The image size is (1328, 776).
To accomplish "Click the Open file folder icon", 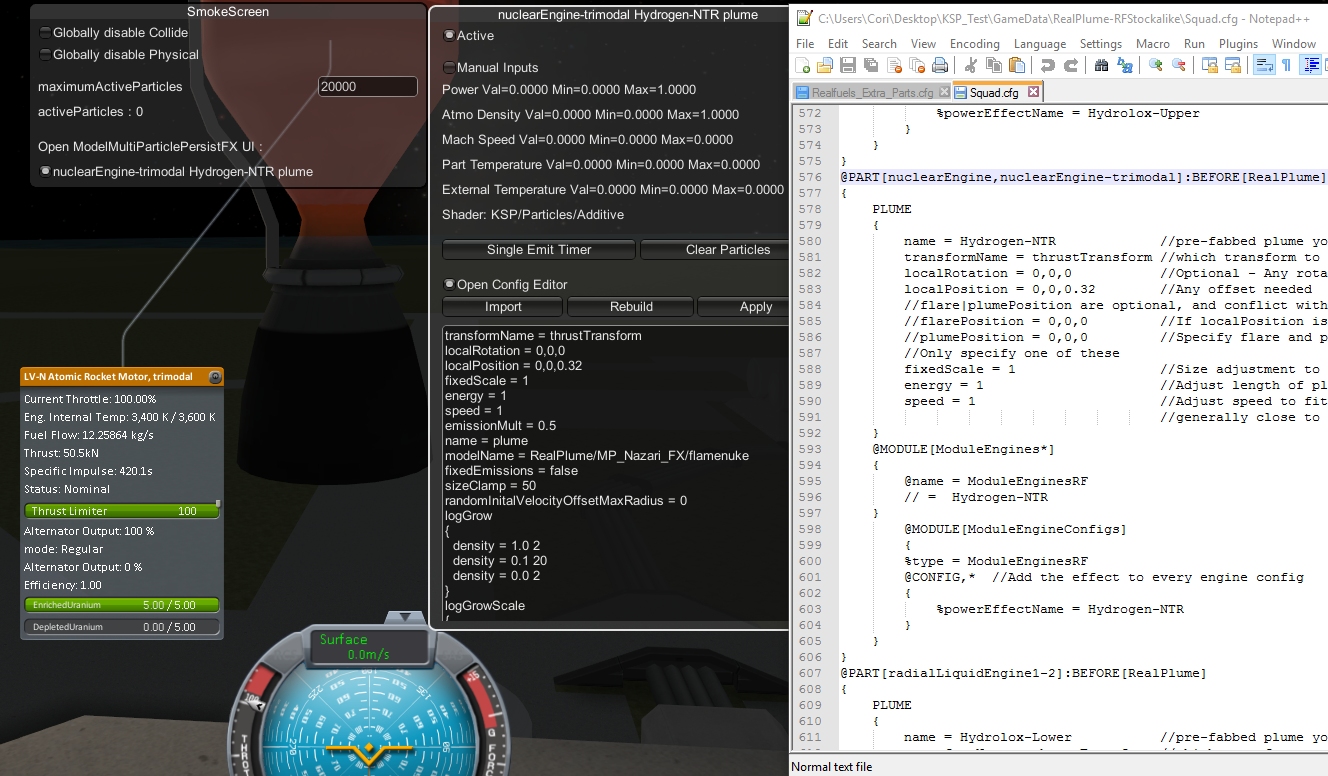I will pyautogui.click(x=824, y=65).
